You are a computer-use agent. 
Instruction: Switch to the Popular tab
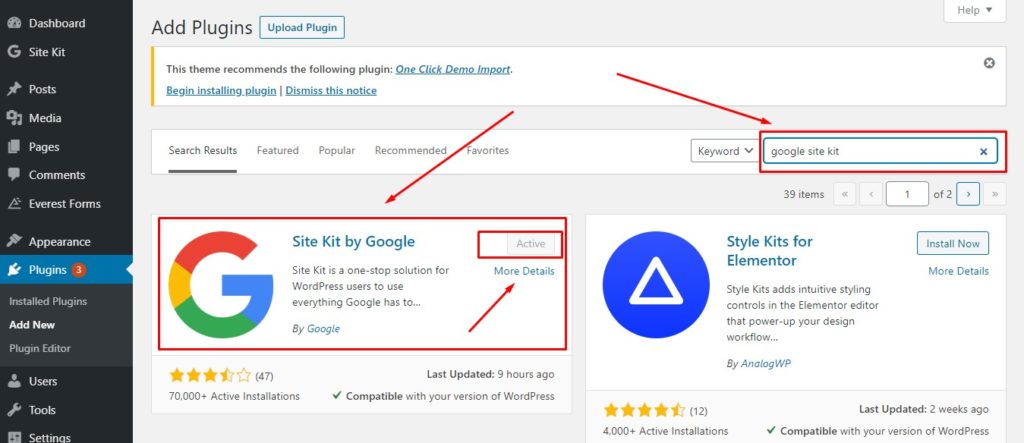[336, 151]
